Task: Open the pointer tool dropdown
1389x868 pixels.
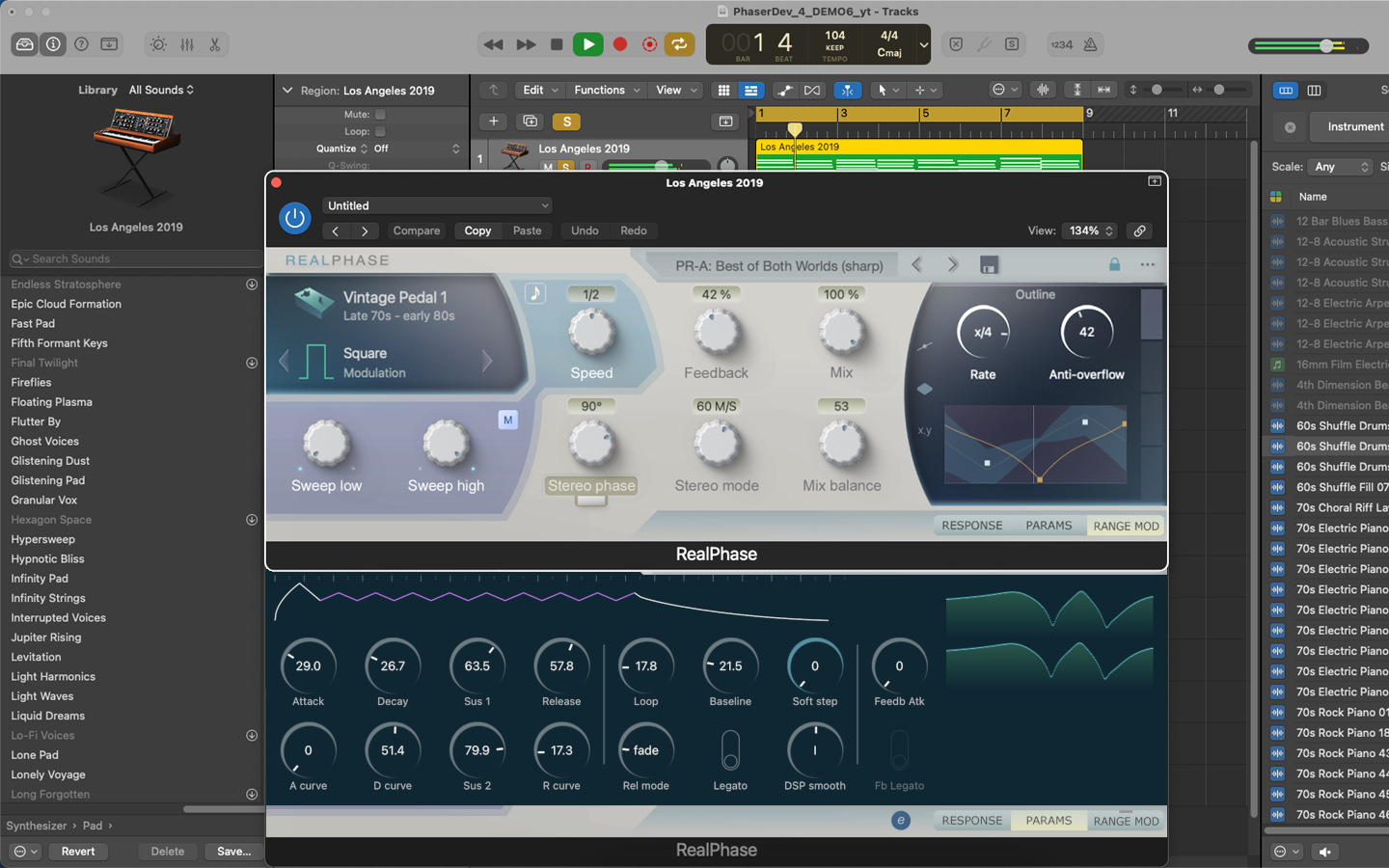Action: tap(887, 90)
